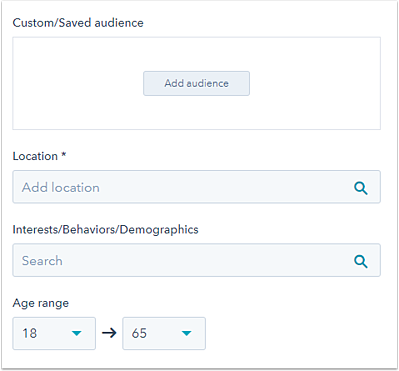This screenshot has width=399, height=371.
Task: Click the teal caret beside 65
Action: click(186, 333)
